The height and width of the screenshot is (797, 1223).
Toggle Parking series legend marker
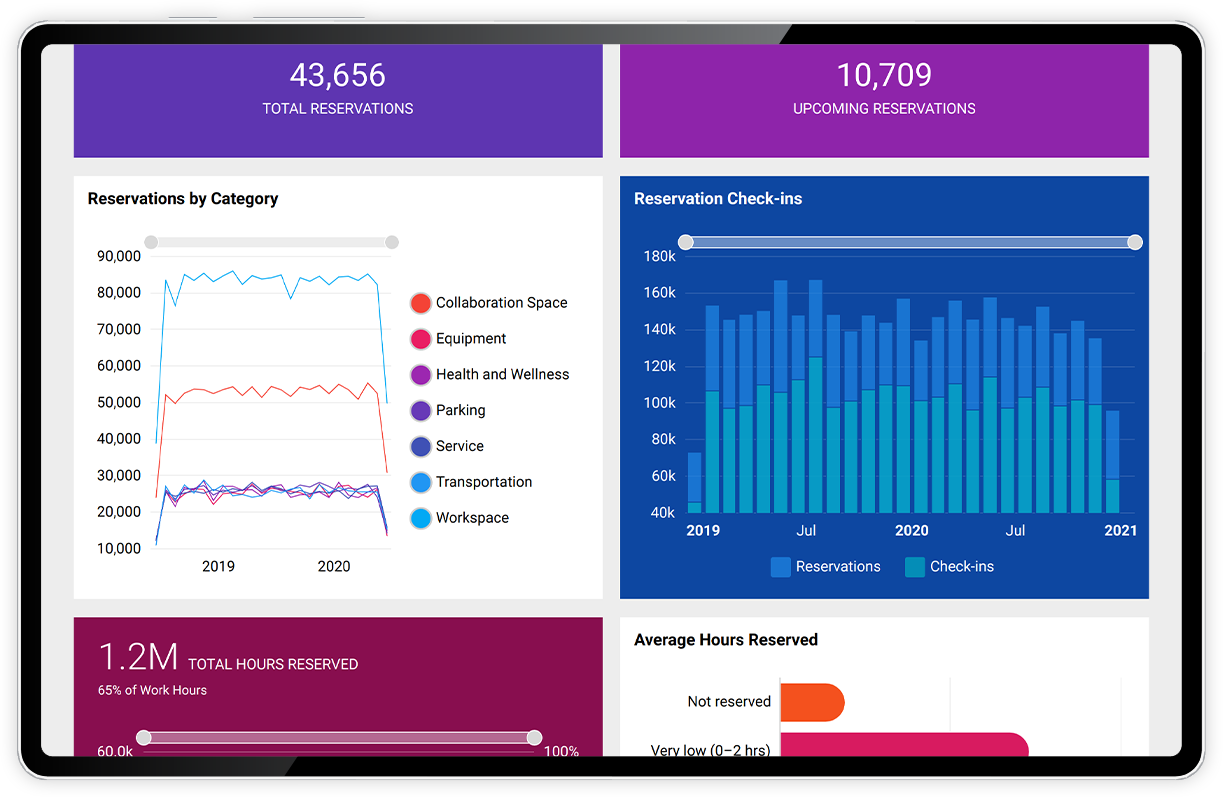(x=421, y=411)
